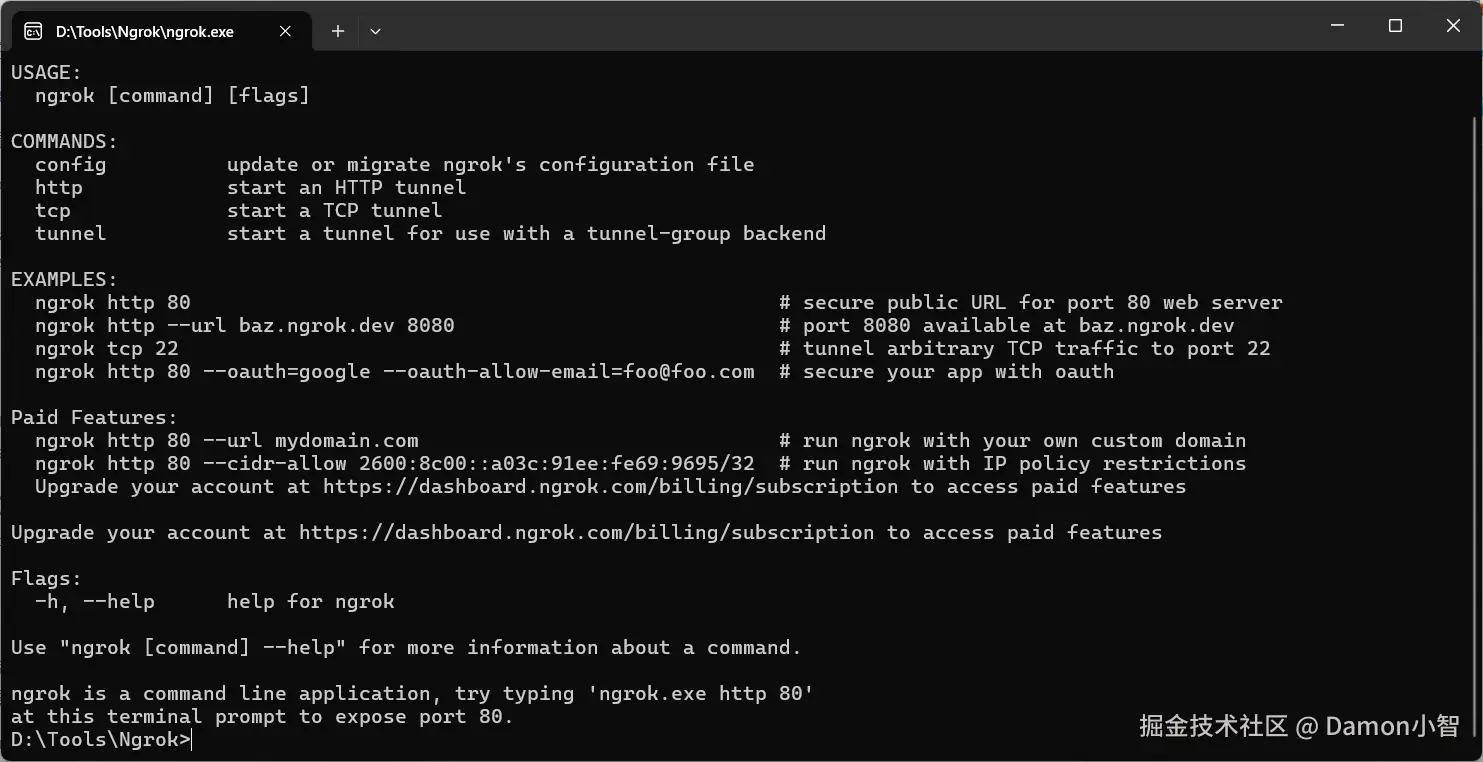This screenshot has height=762, width=1483.
Task: Click the "config" command in COMMANDS list
Action: pyautogui.click(x=70, y=165)
